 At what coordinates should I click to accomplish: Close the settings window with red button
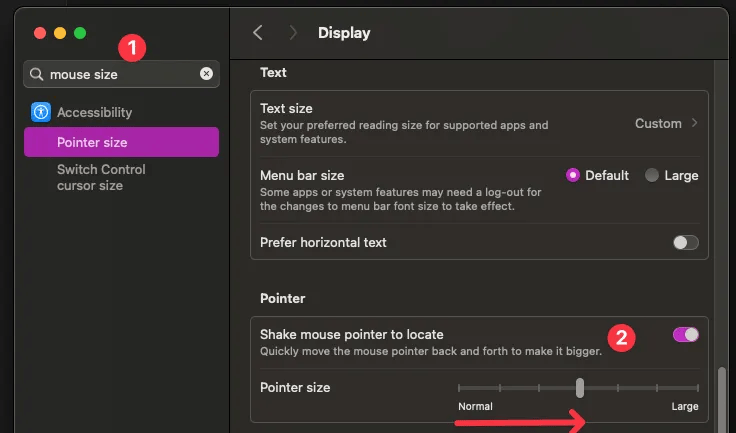coord(40,33)
